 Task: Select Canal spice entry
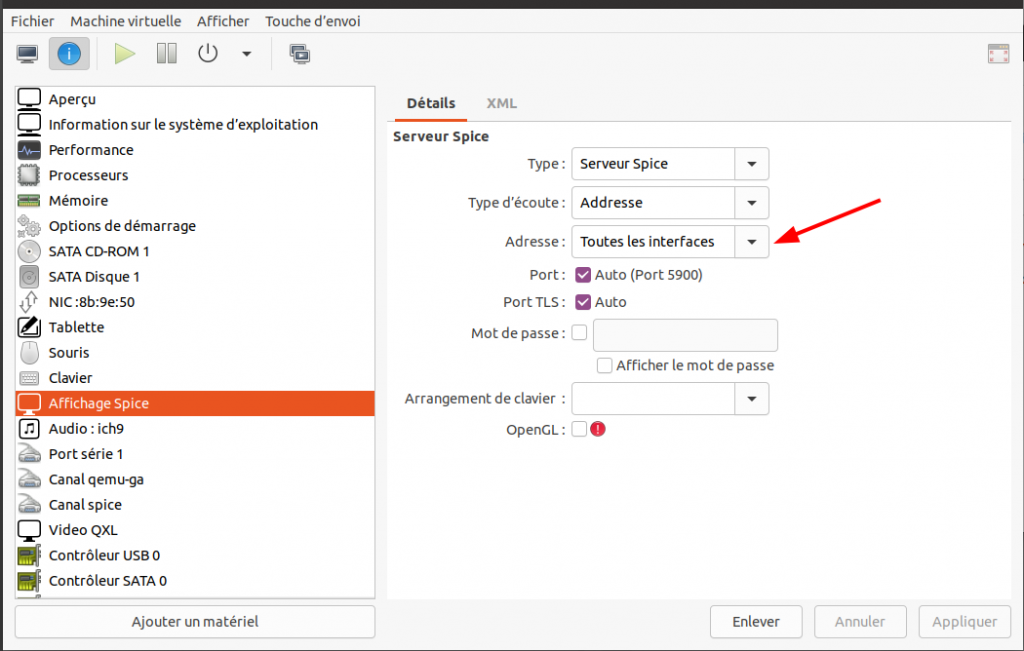(x=195, y=505)
